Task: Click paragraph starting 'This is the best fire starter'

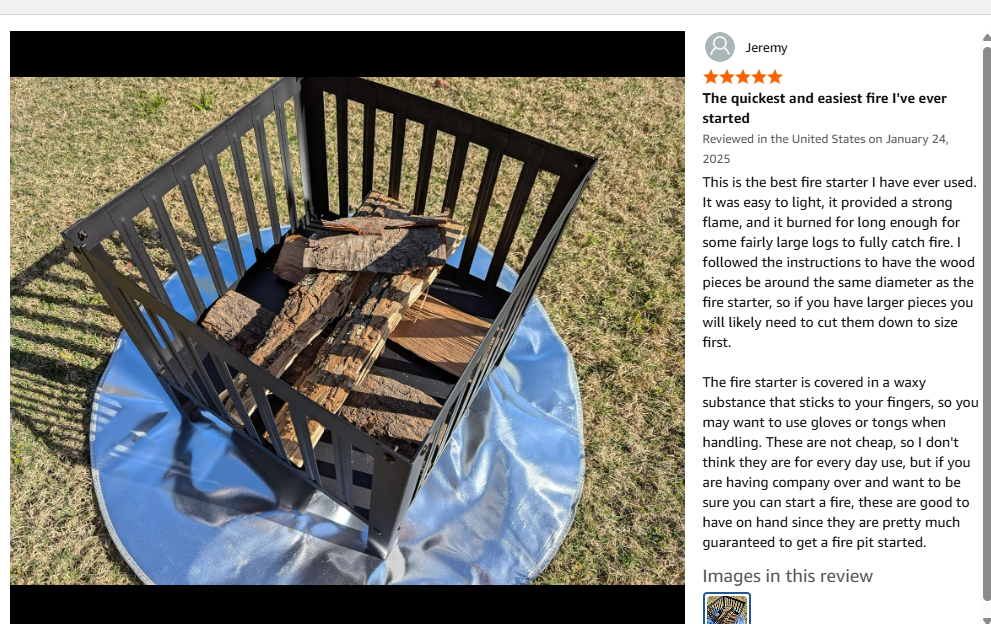Action: [839, 262]
